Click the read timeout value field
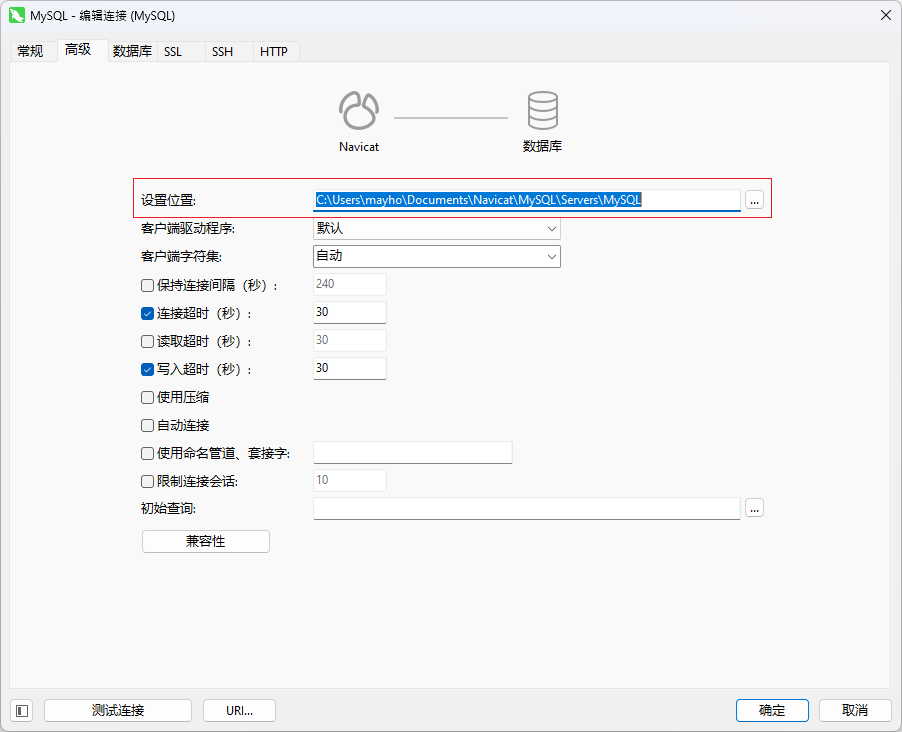 (350, 340)
